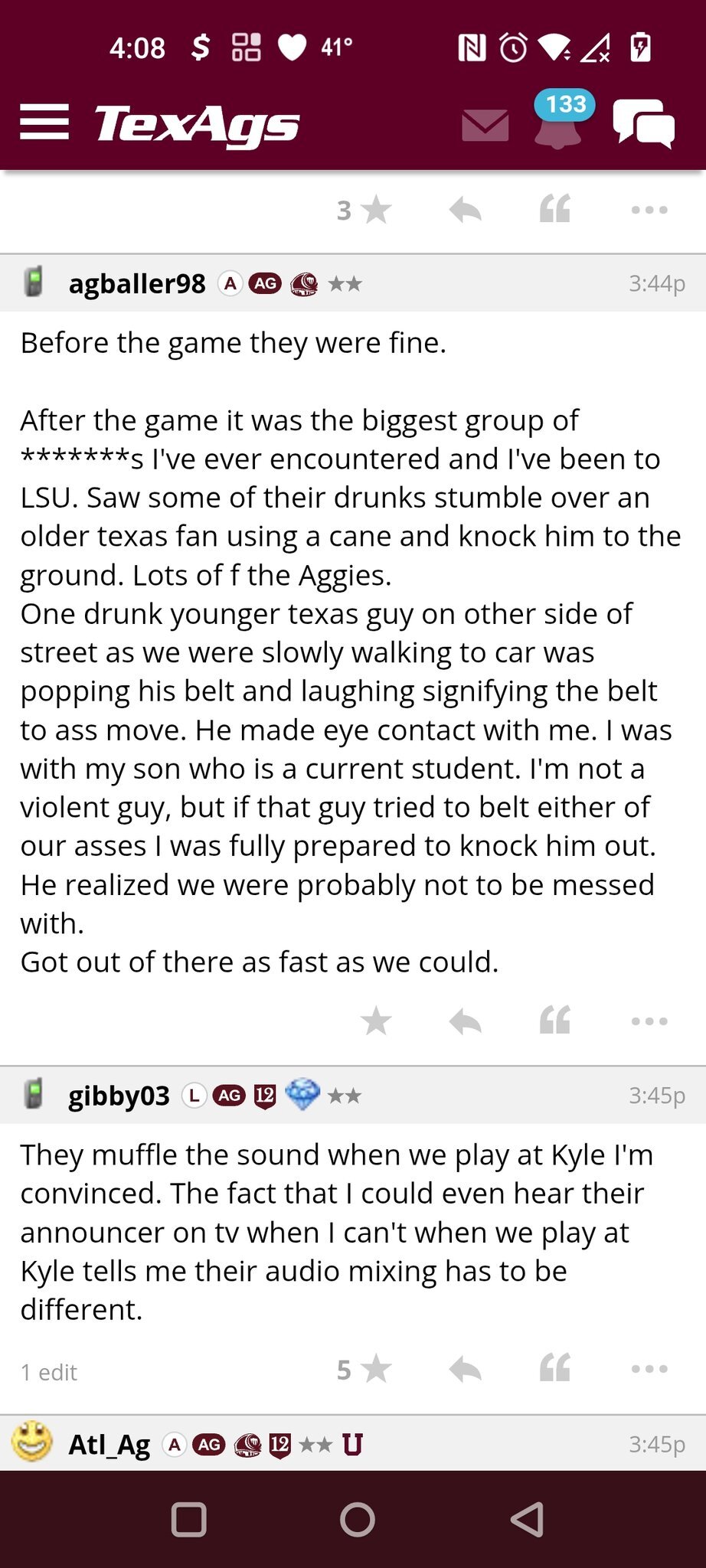View the 133 notifications bell
706x1568 pixels.
[x=558, y=124]
